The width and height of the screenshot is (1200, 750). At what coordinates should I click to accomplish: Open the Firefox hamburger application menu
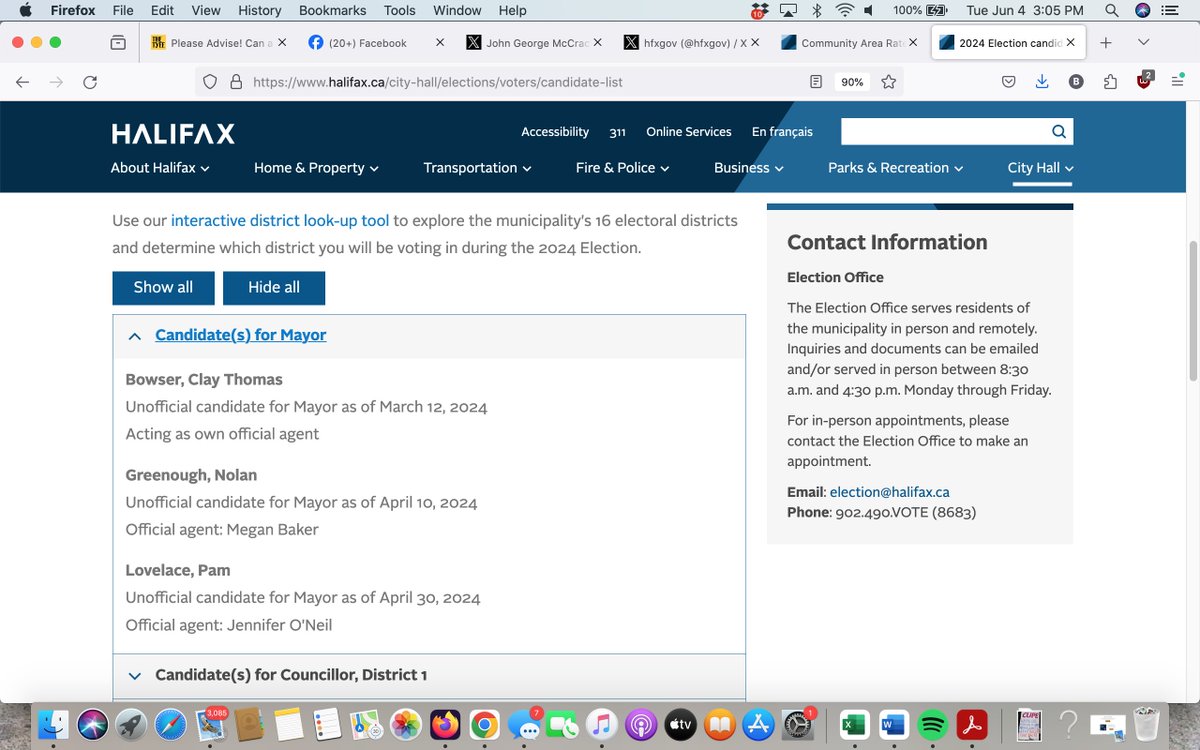(1178, 82)
